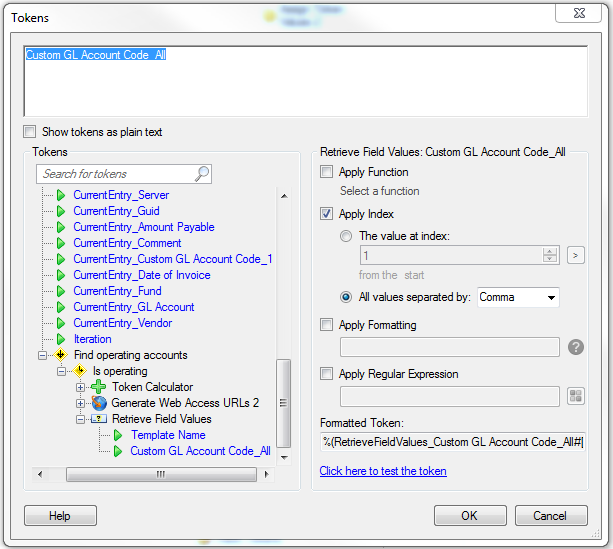The image size is (613, 549).
Task: Close the Tokens dialog
Action: tap(579, 14)
